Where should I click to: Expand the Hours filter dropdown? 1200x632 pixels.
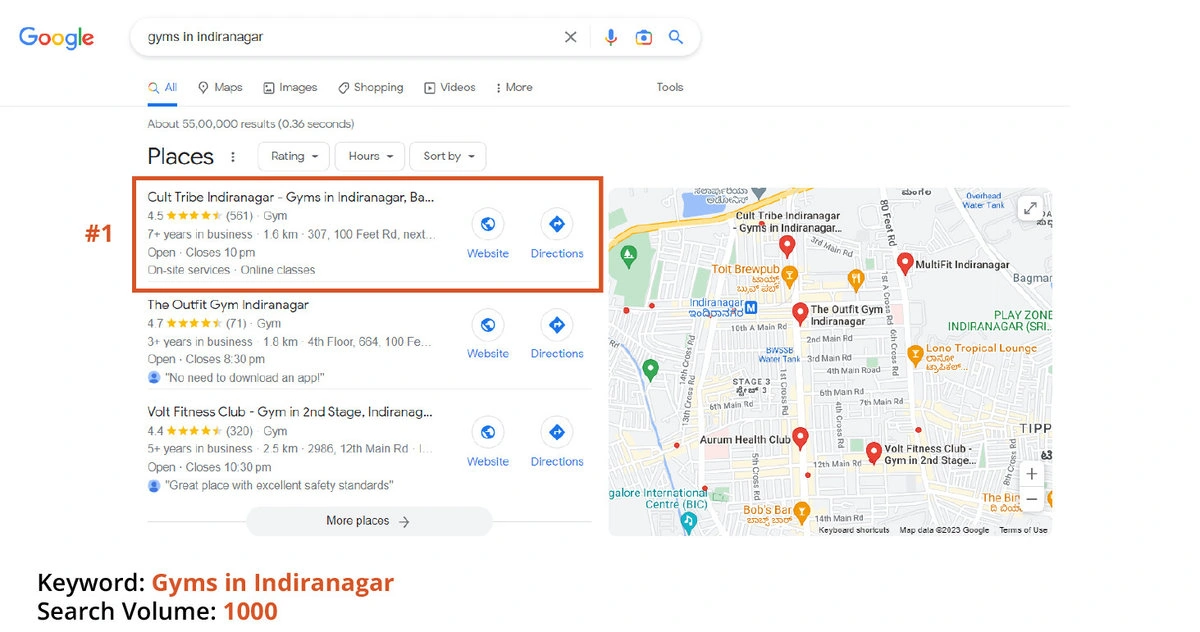[x=370, y=156]
